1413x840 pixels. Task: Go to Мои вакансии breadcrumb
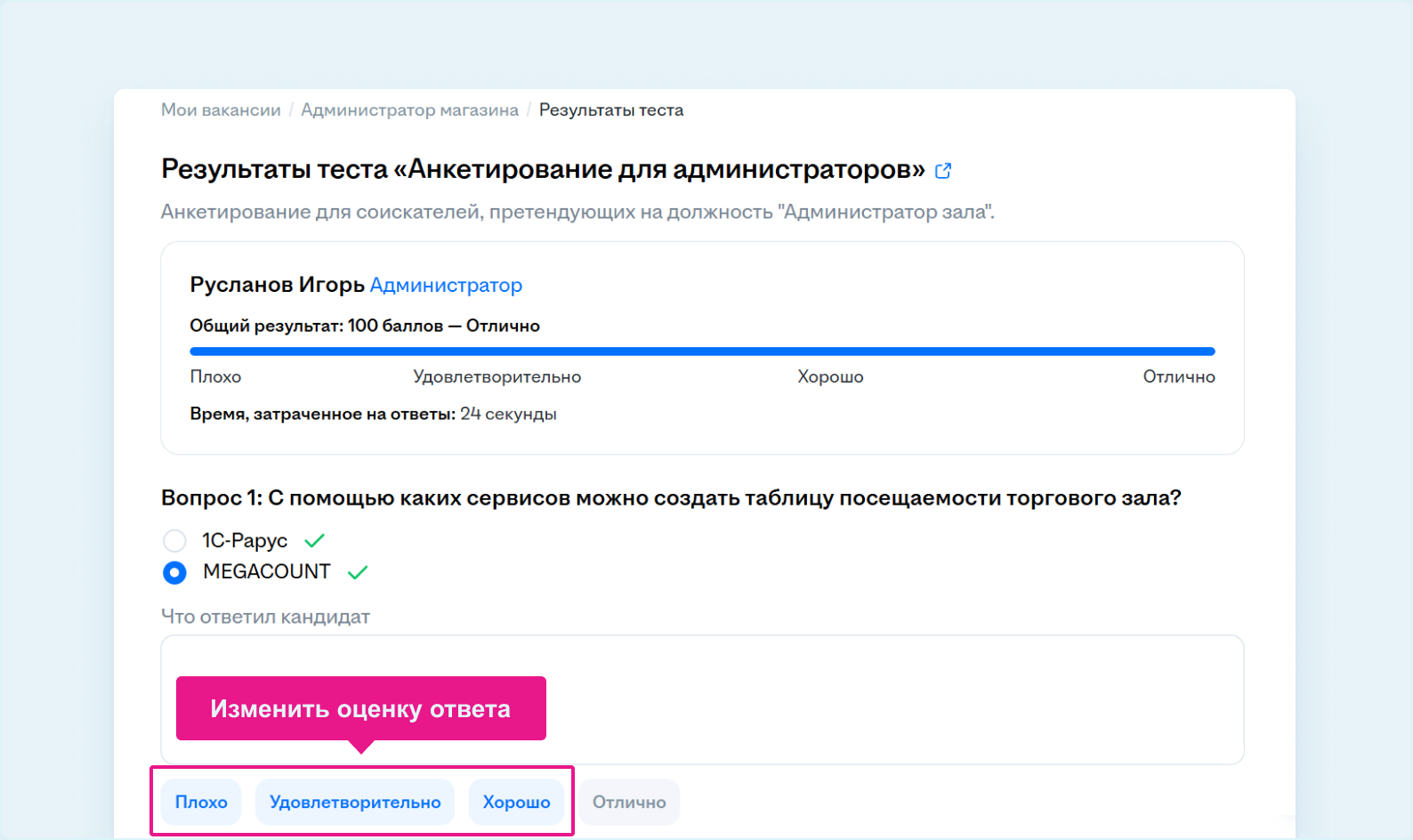pos(221,110)
